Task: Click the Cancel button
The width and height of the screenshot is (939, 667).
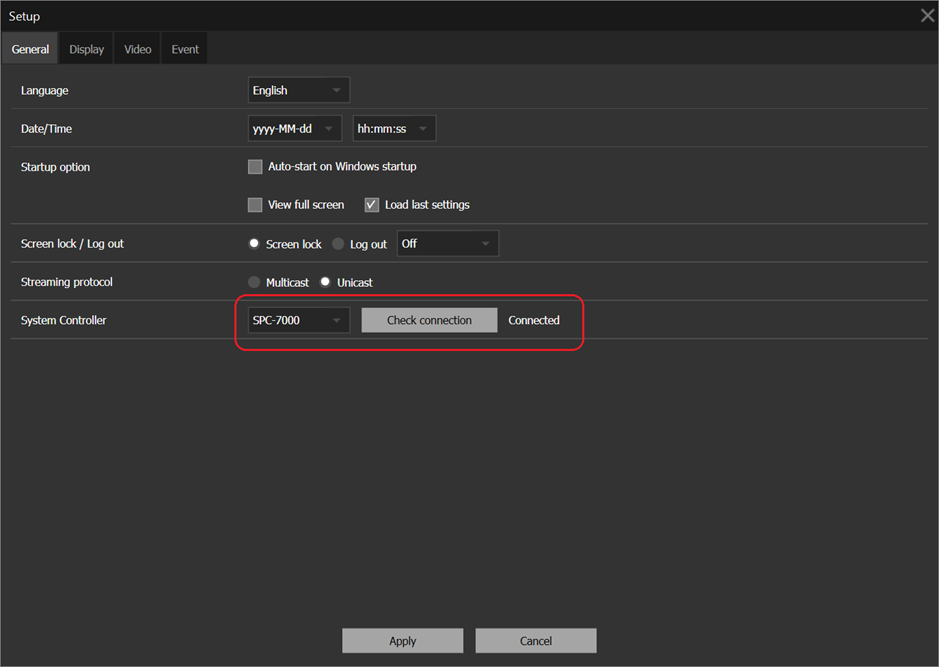Action: tap(535, 641)
